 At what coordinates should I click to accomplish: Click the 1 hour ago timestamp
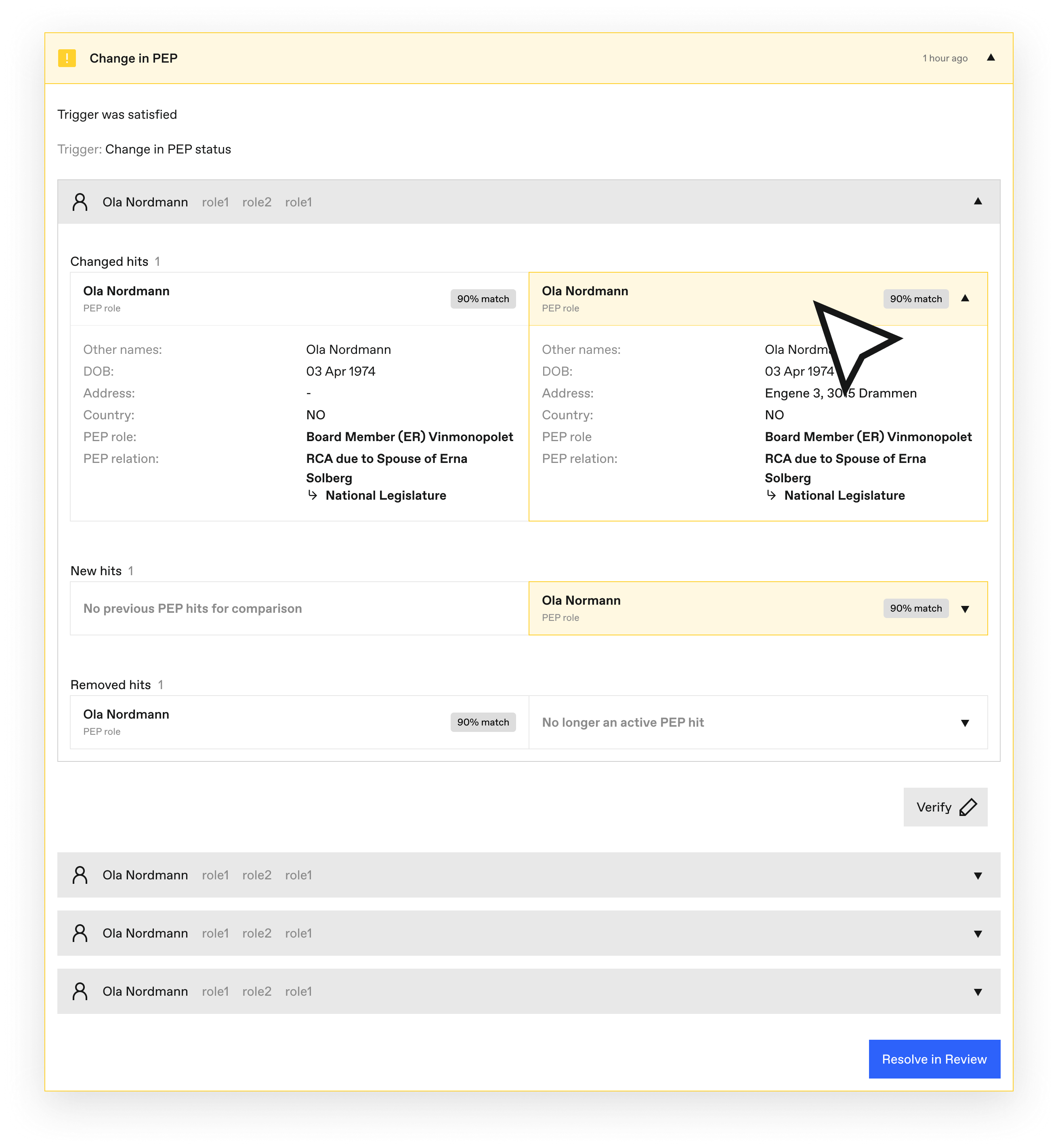click(x=945, y=58)
